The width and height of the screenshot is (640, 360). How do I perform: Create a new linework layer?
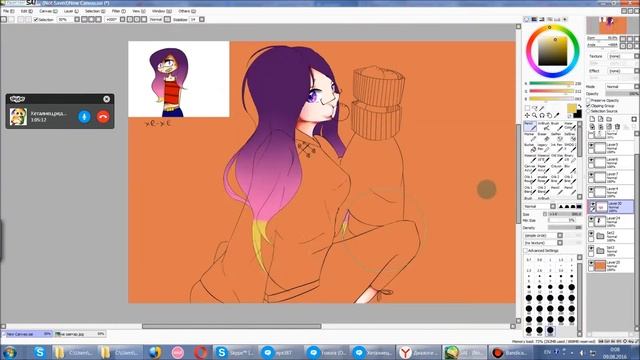click(x=600, y=119)
